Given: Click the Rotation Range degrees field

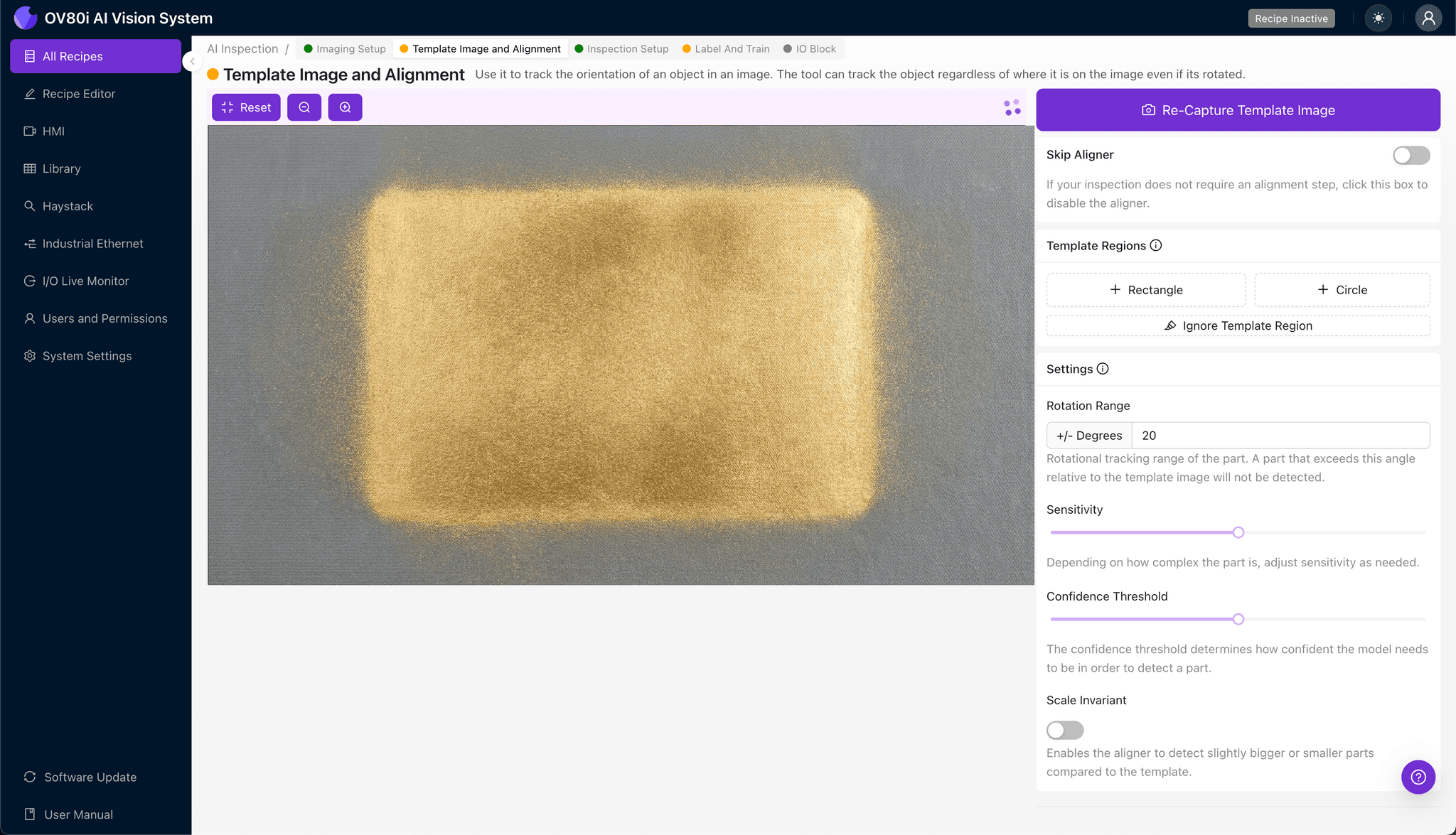Looking at the screenshot, I should pos(1280,436).
